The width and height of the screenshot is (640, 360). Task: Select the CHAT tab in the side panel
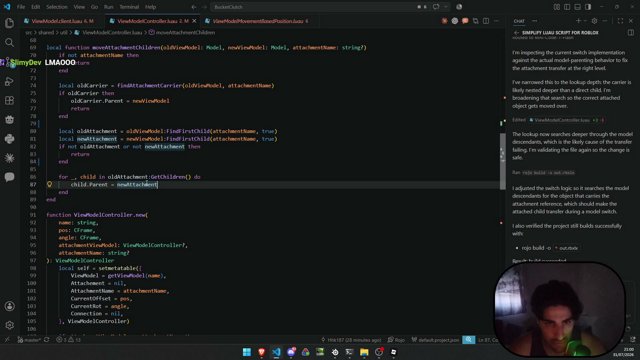(519, 21)
